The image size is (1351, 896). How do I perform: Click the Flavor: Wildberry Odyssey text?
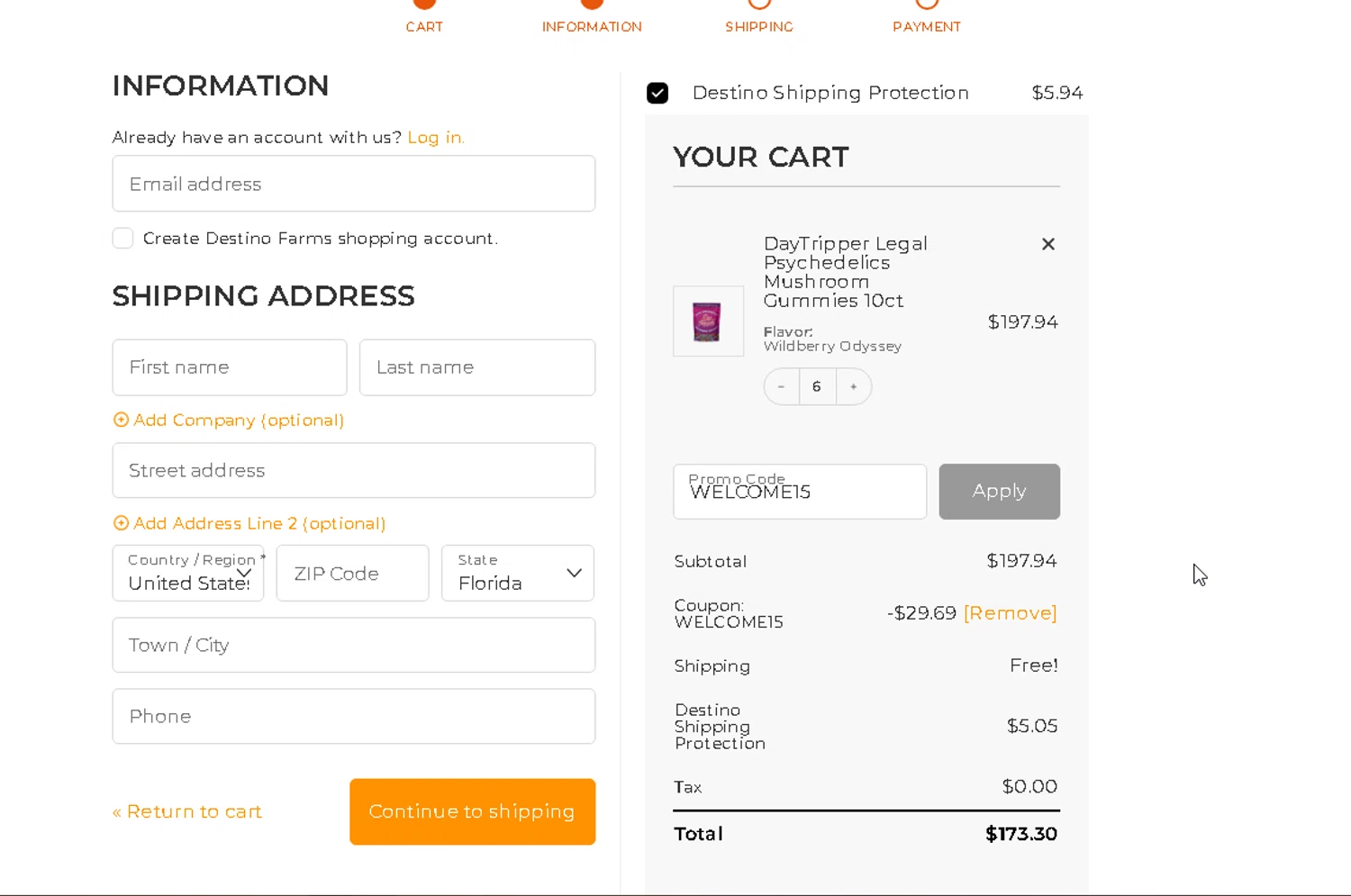point(832,339)
